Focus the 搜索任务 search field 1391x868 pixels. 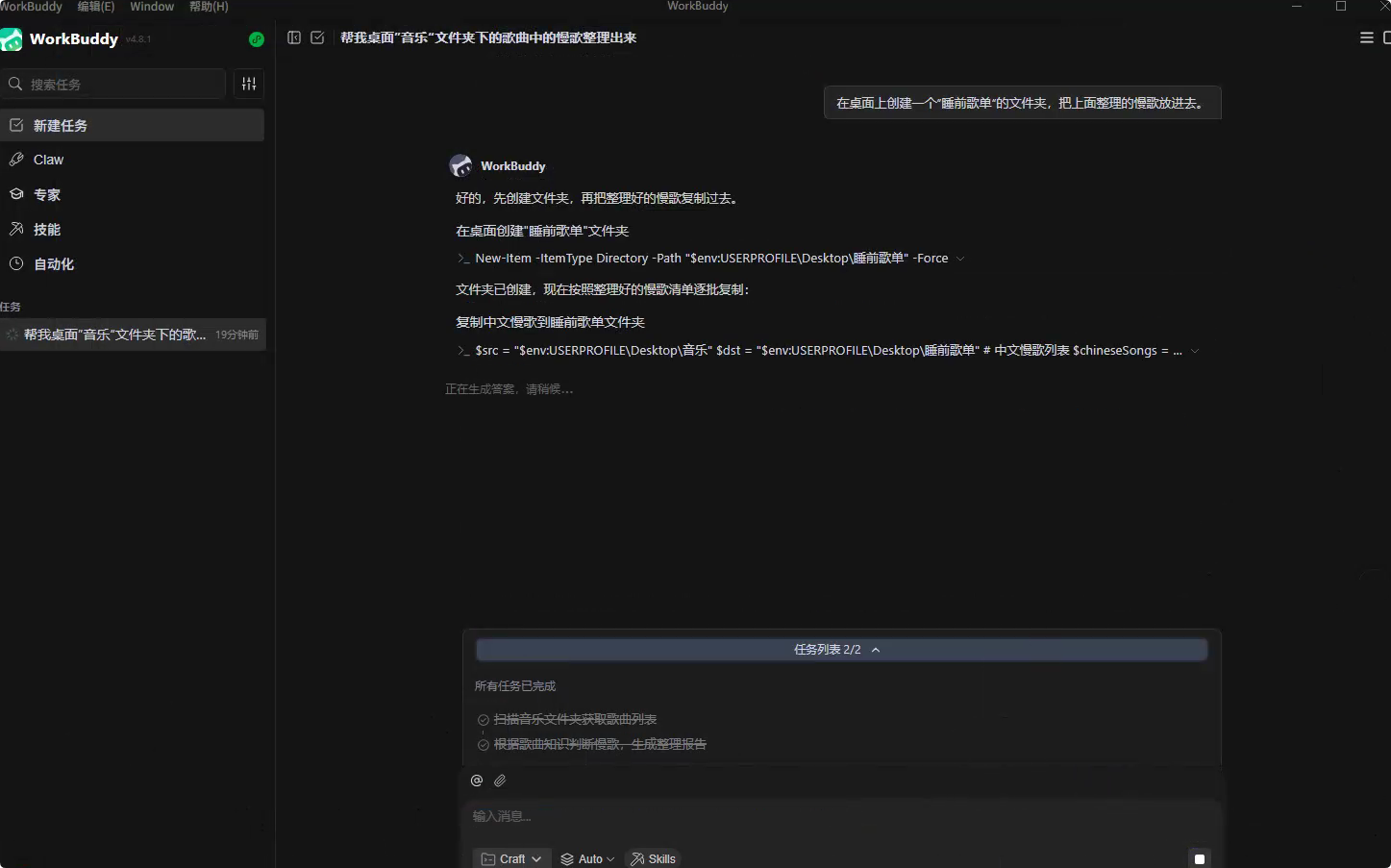point(113,84)
